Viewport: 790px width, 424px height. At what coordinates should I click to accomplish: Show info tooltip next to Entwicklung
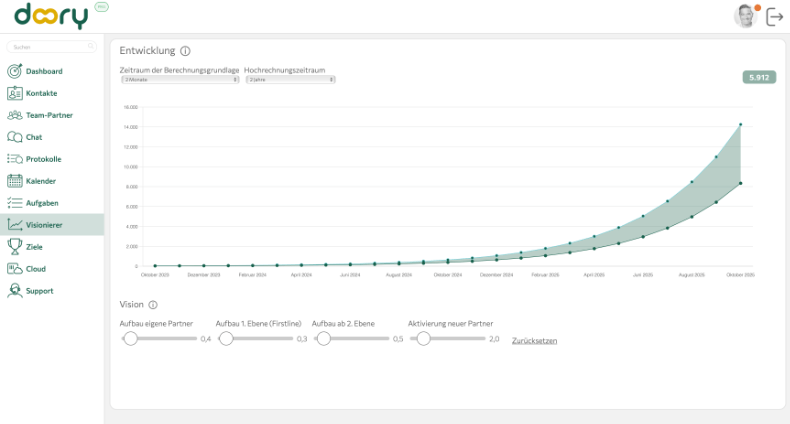click(x=186, y=51)
